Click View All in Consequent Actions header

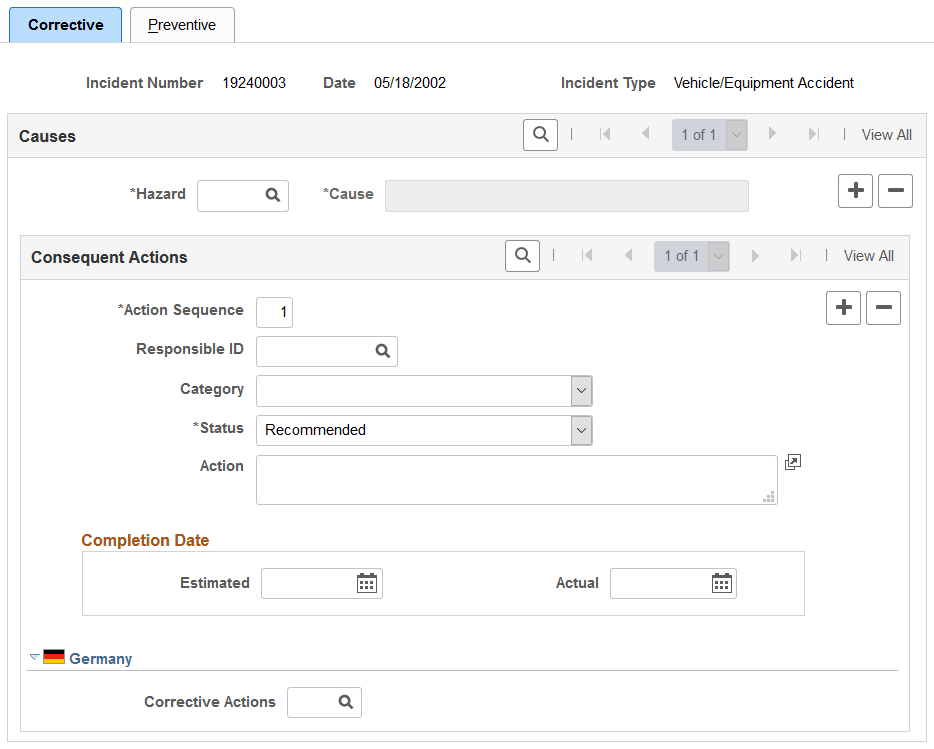coord(868,256)
